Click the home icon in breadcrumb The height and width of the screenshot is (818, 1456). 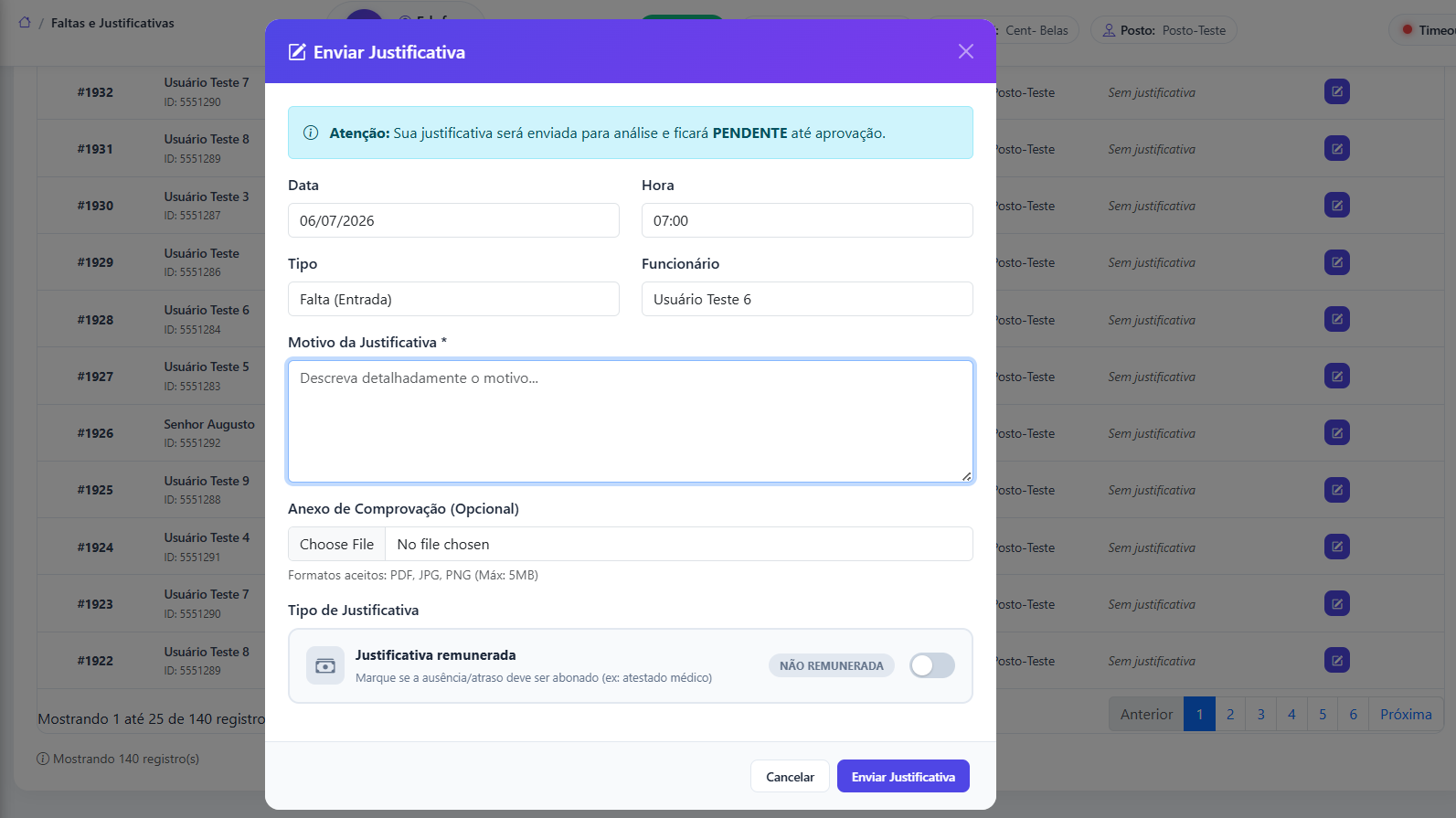pos(25,23)
